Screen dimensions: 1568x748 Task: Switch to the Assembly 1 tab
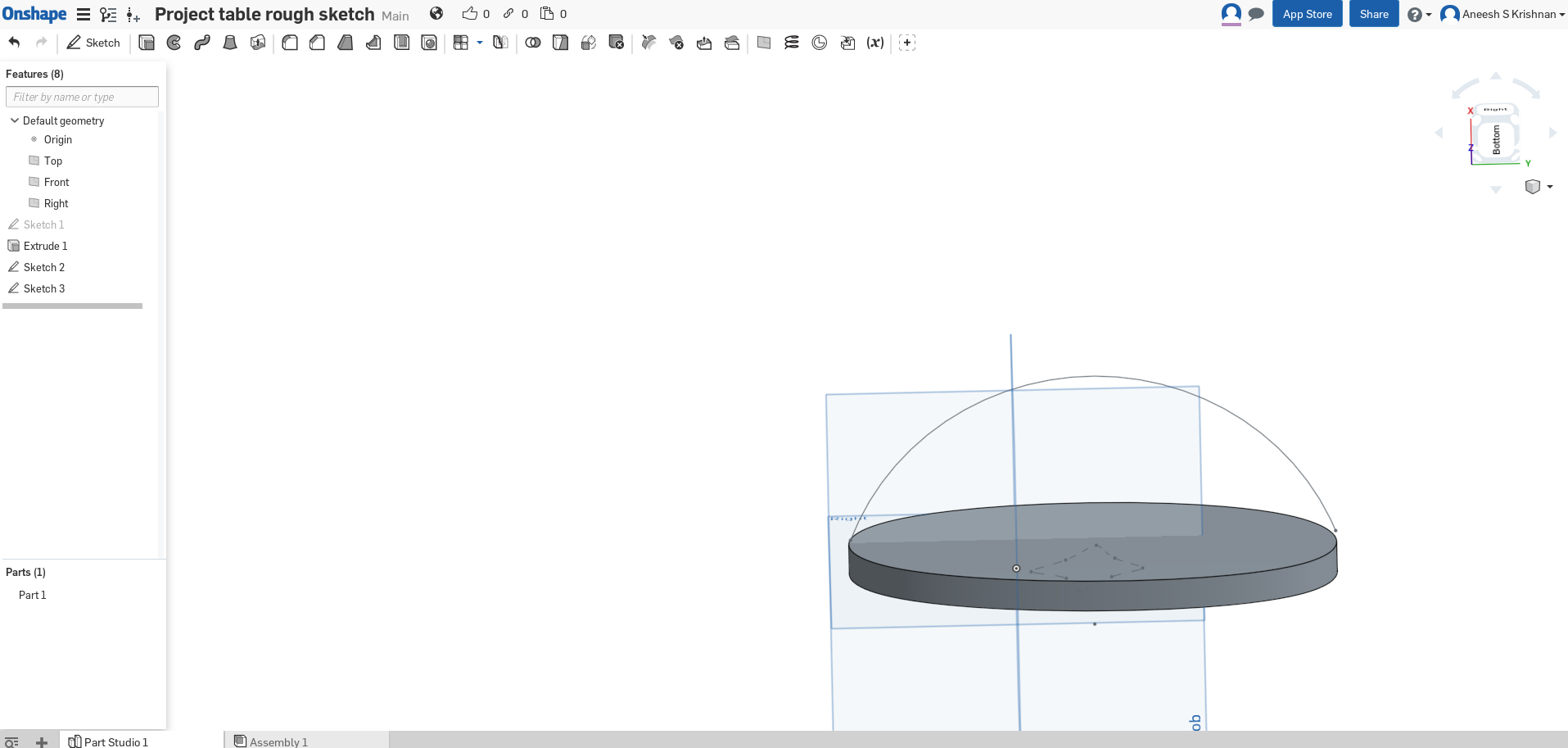pos(278,741)
